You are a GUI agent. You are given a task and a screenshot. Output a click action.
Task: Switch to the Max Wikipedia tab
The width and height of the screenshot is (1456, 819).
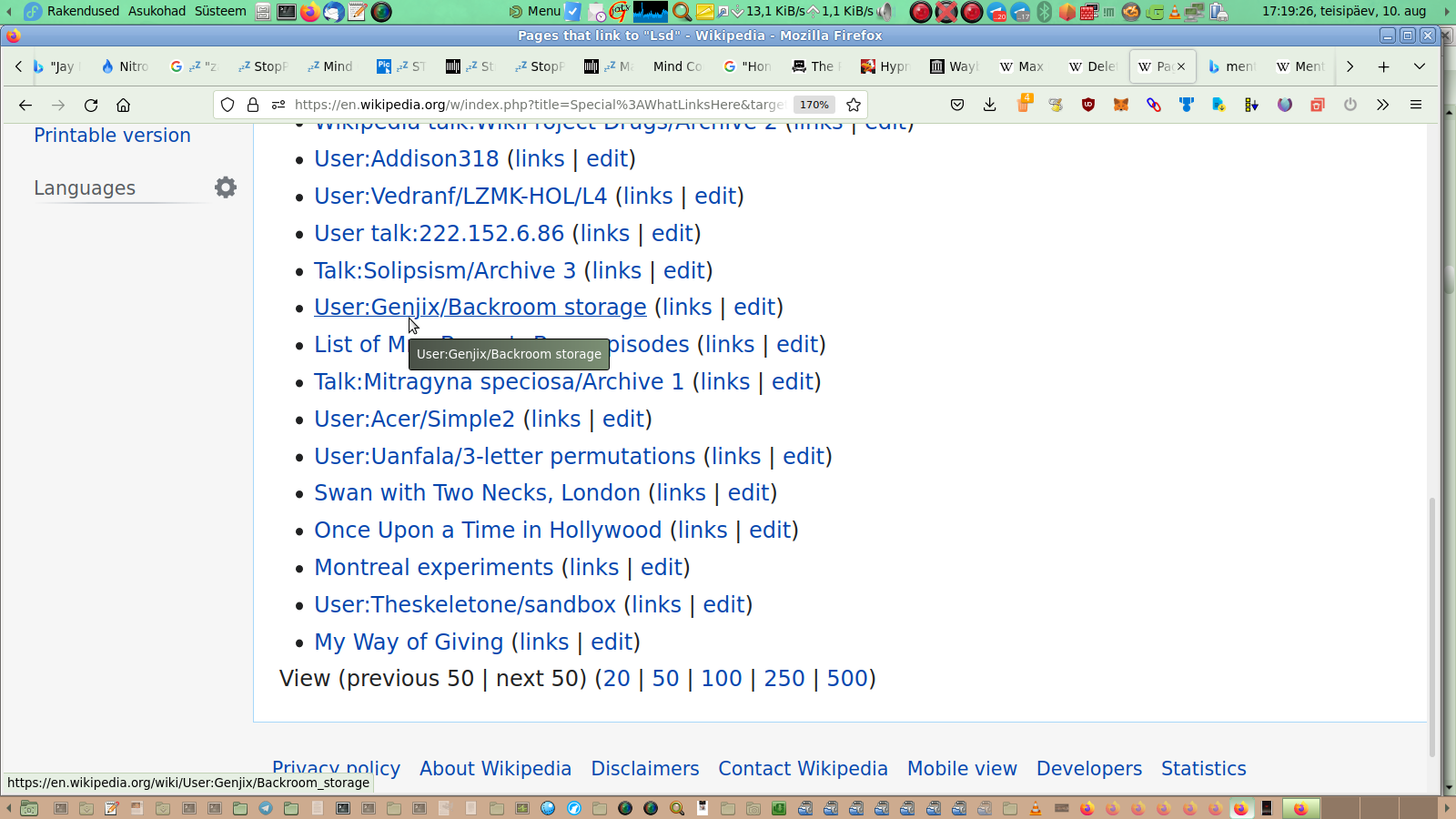pyautogui.click(x=1023, y=66)
